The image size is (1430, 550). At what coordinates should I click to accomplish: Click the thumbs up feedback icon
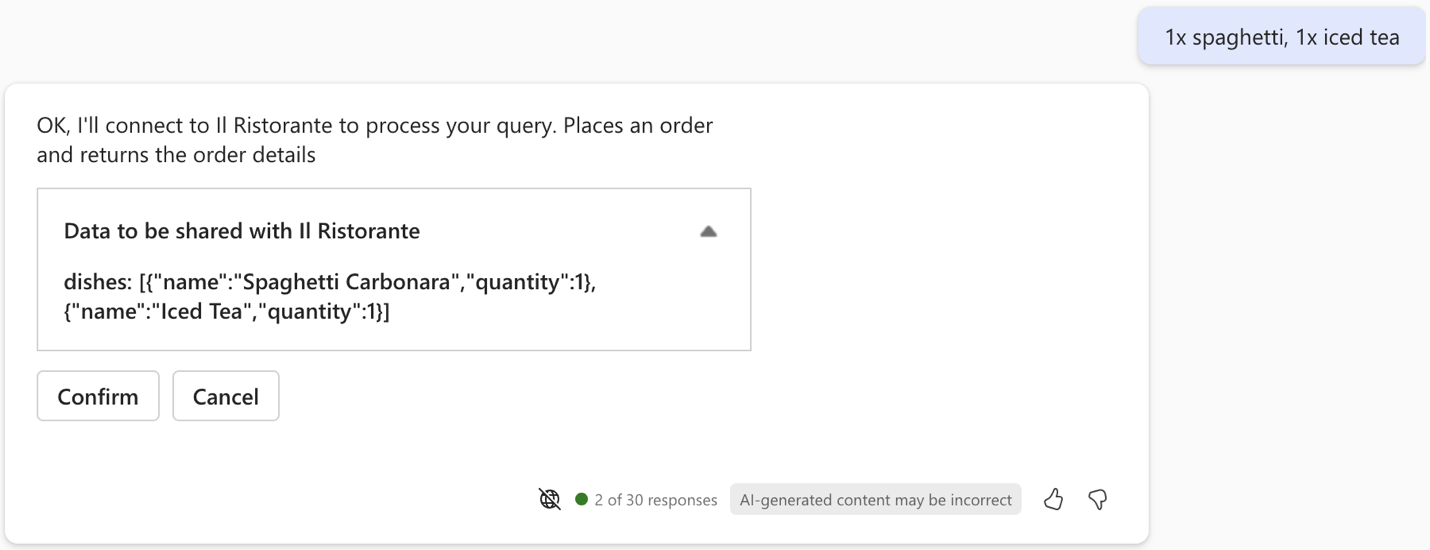point(1053,499)
